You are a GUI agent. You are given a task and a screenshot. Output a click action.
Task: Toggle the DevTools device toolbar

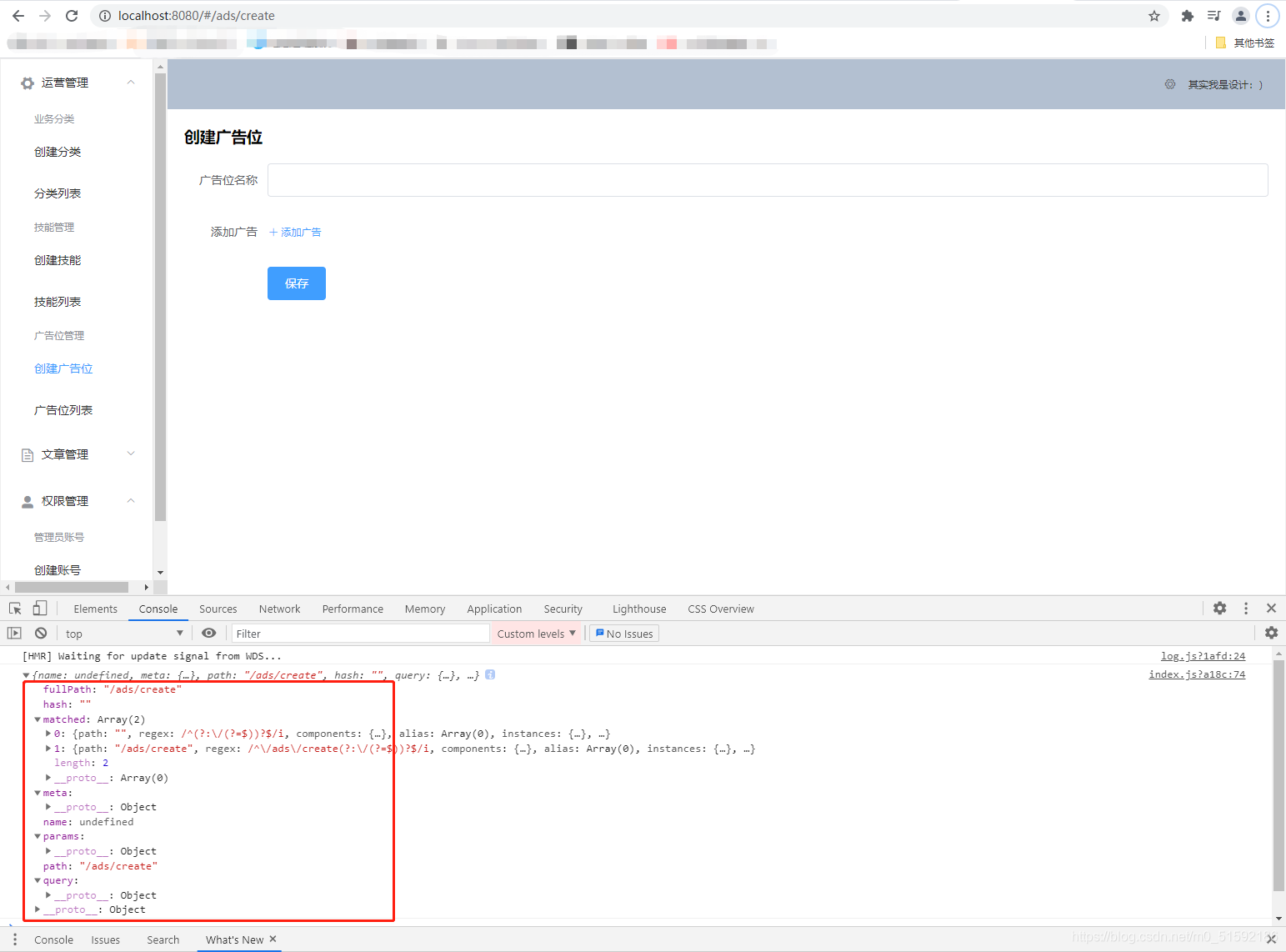pos(40,609)
